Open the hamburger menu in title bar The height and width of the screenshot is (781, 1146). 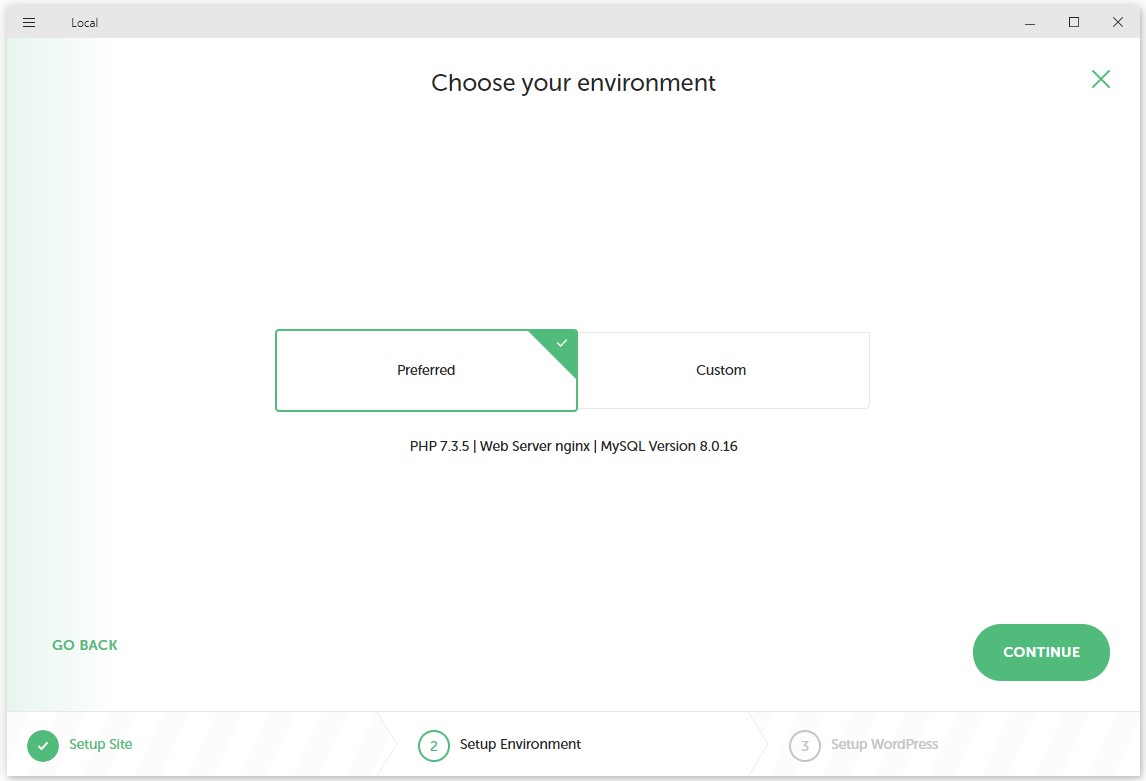click(29, 22)
